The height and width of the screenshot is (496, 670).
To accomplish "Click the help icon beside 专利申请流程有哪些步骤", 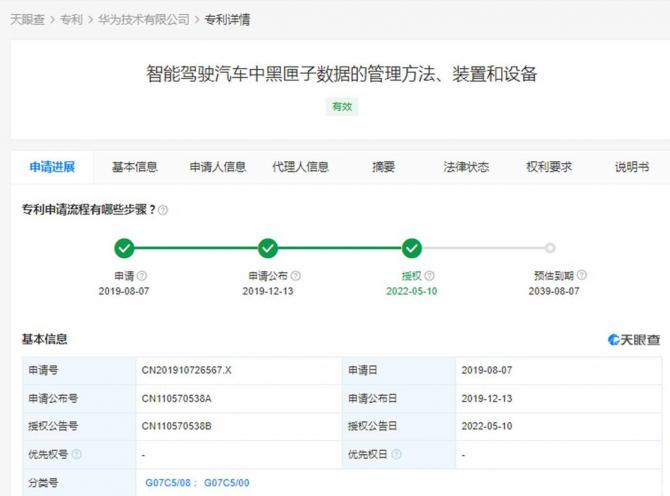I will (x=163, y=210).
